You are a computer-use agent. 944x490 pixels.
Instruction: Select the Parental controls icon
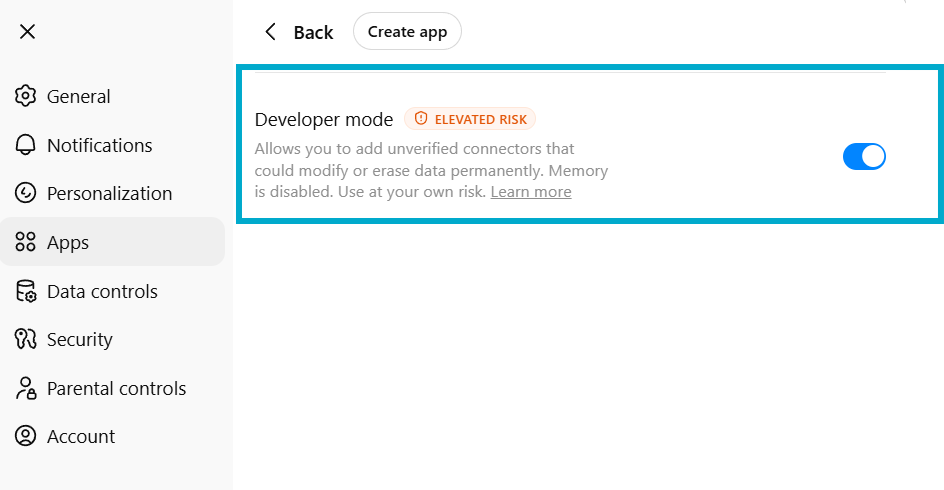click(26, 388)
